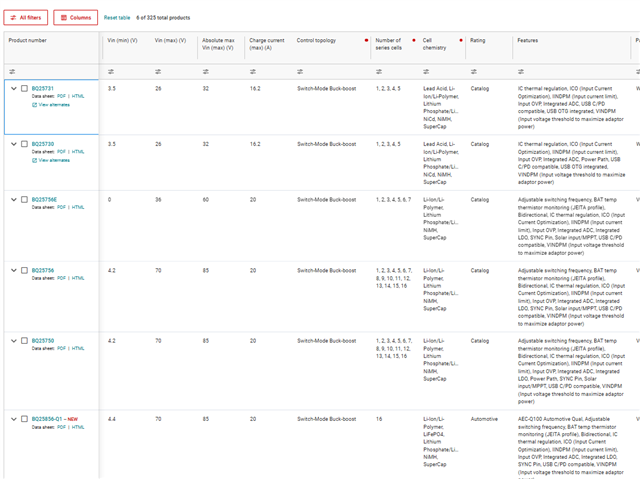Sort by Product number column header
This screenshot has width=640, height=479.
tap(27, 40)
